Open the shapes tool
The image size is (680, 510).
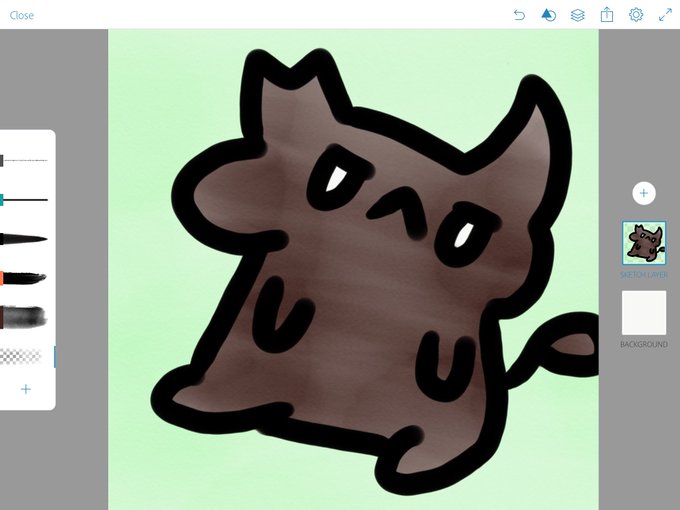tap(549, 15)
